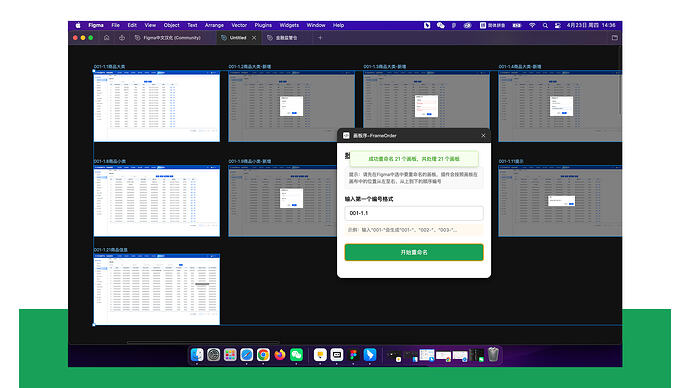The width and height of the screenshot is (690, 388).
Task: Open blue Lark app in dock
Action: (x=370, y=355)
